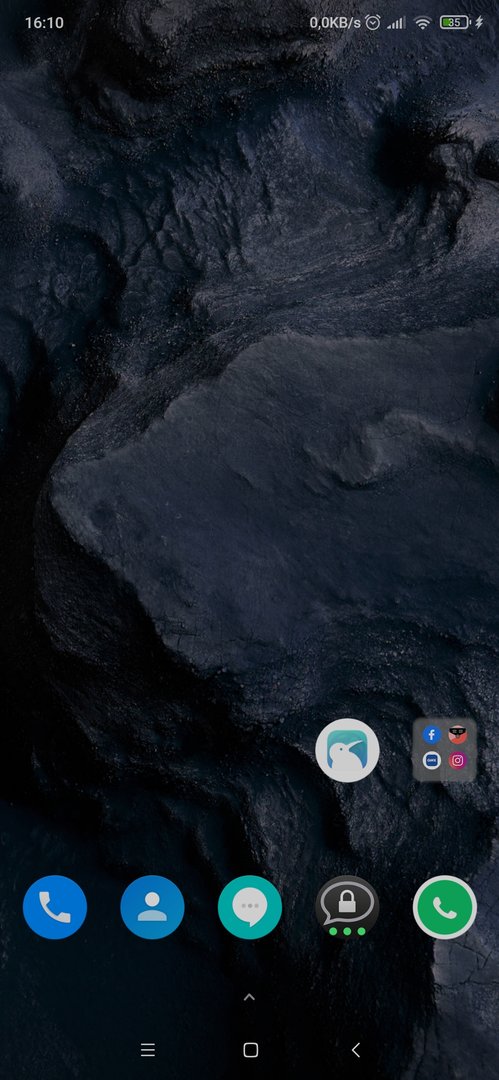The image size is (499, 1080).
Task: Tap the Instagram icon in the folder
Action: (458, 760)
